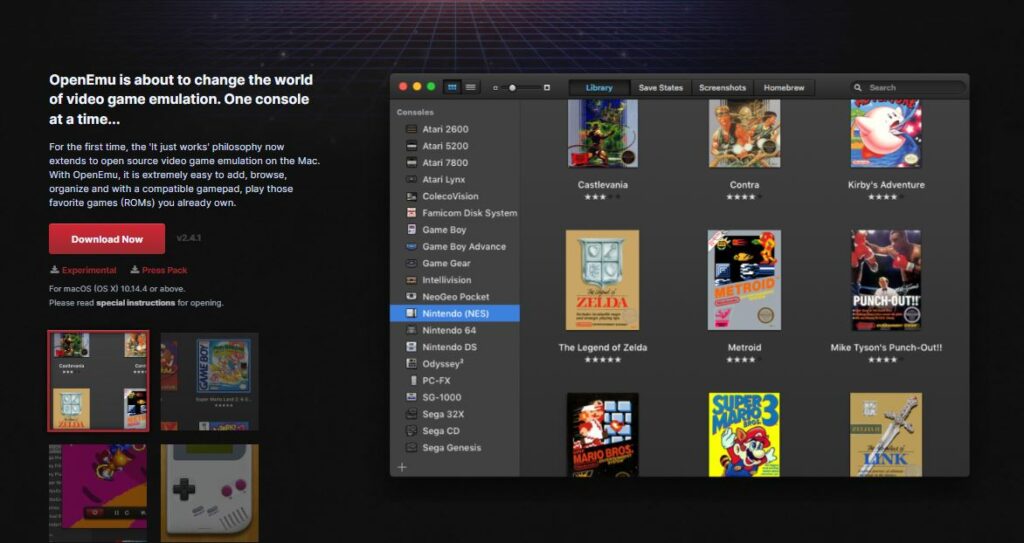Set star rating under Metroid
The width and height of the screenshot is (1024, 543).
[x=744, y=359]
